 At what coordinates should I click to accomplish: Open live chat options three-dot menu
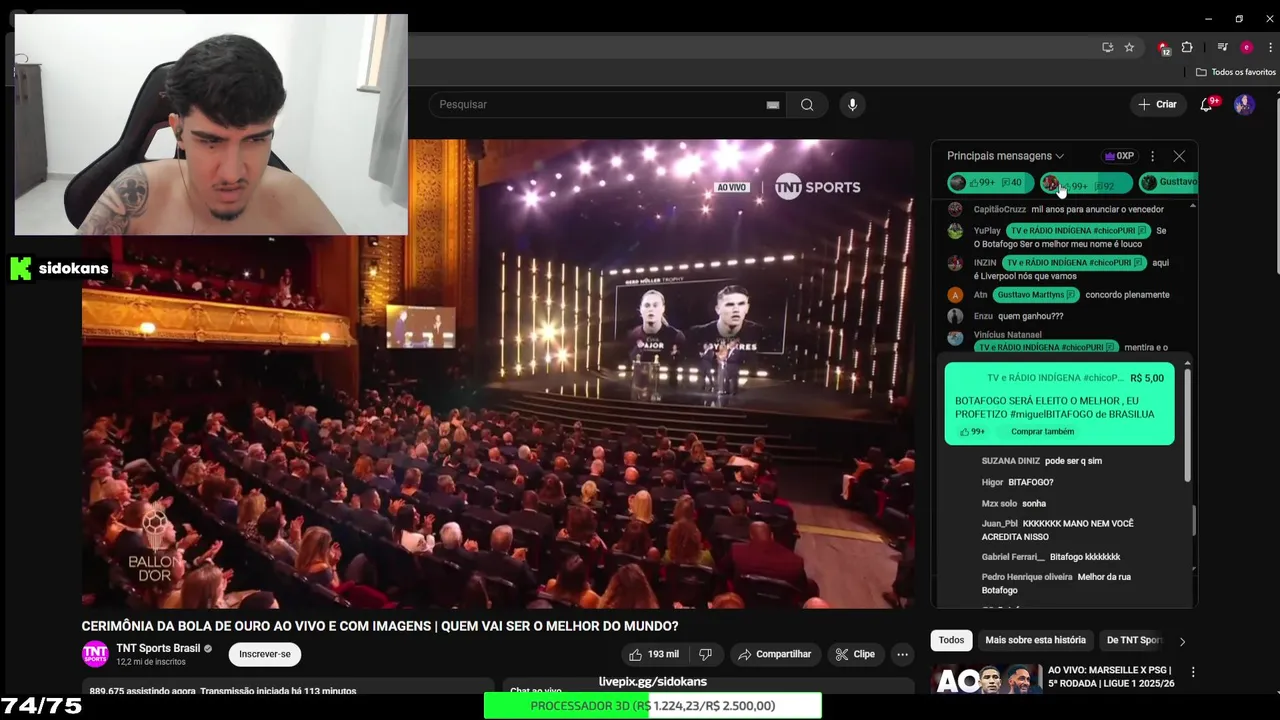click(1152, 156)
